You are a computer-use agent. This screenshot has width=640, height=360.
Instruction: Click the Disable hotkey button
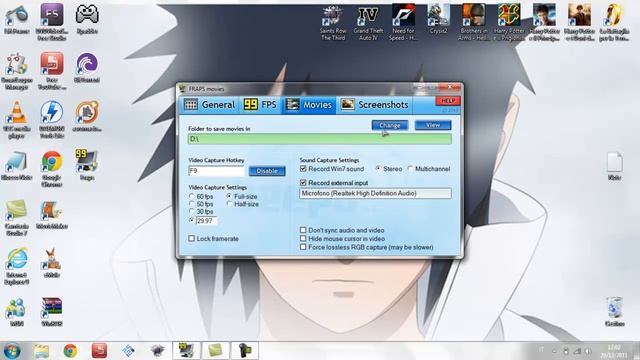coord(267,171)
